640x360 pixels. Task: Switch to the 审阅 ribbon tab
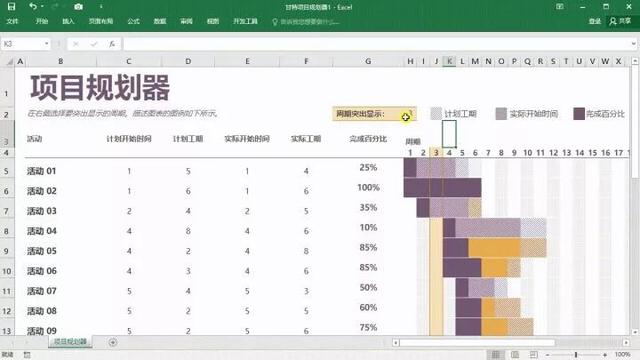187,21
